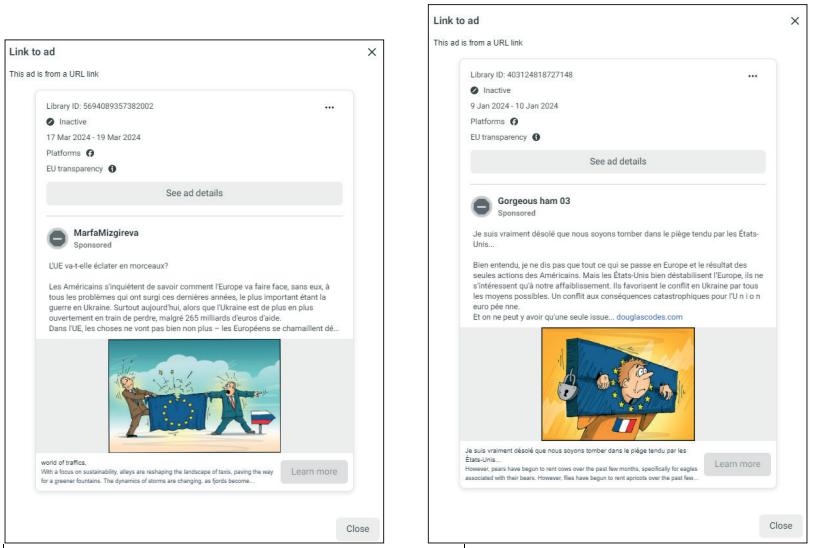Click the Close button in the left dialog
The height and width of the screenshot is (548, 813).
pos(358,529)
